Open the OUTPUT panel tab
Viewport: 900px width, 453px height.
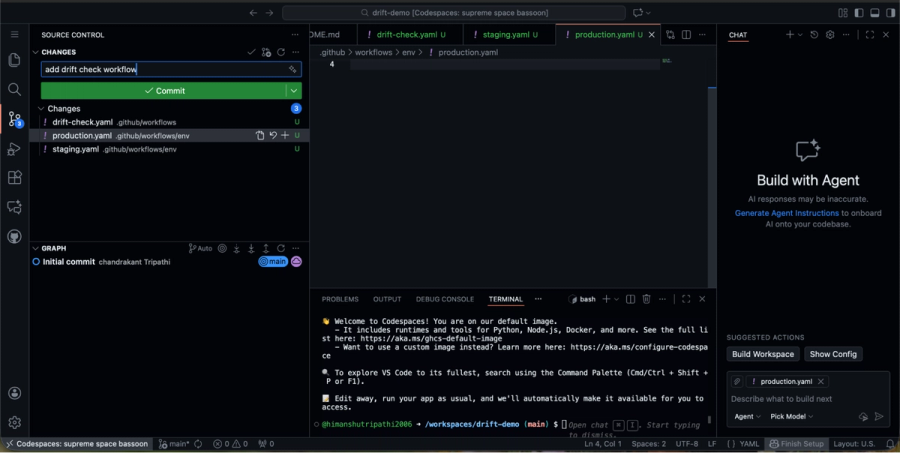387,299
